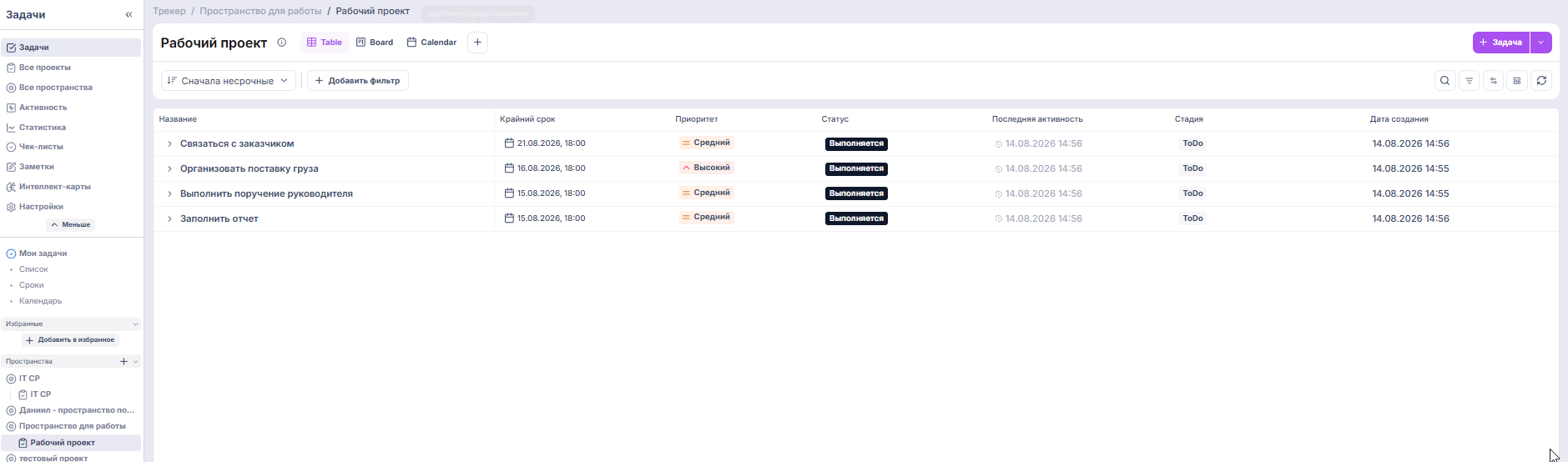
Task: Expand the Организовать поставку груза row
Action: coord(169,169)
